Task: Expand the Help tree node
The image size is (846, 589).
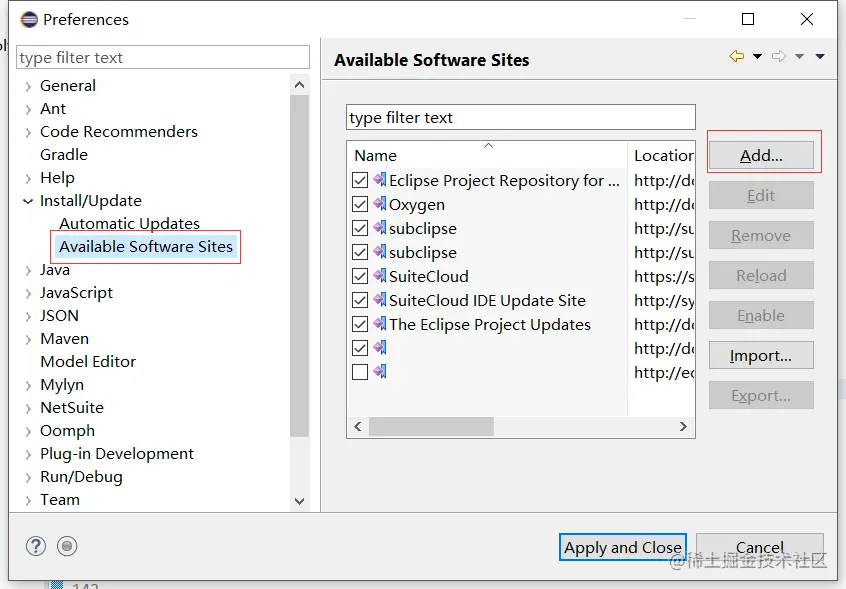Action: coord(28,179)
